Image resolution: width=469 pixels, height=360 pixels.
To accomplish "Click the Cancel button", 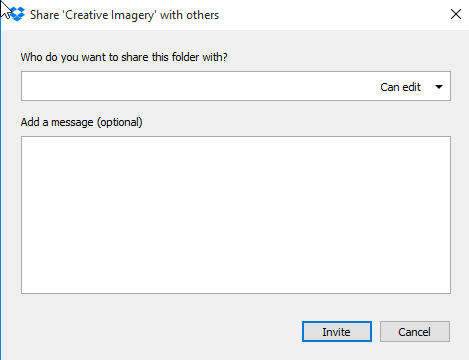I will [x=415, y=332].
